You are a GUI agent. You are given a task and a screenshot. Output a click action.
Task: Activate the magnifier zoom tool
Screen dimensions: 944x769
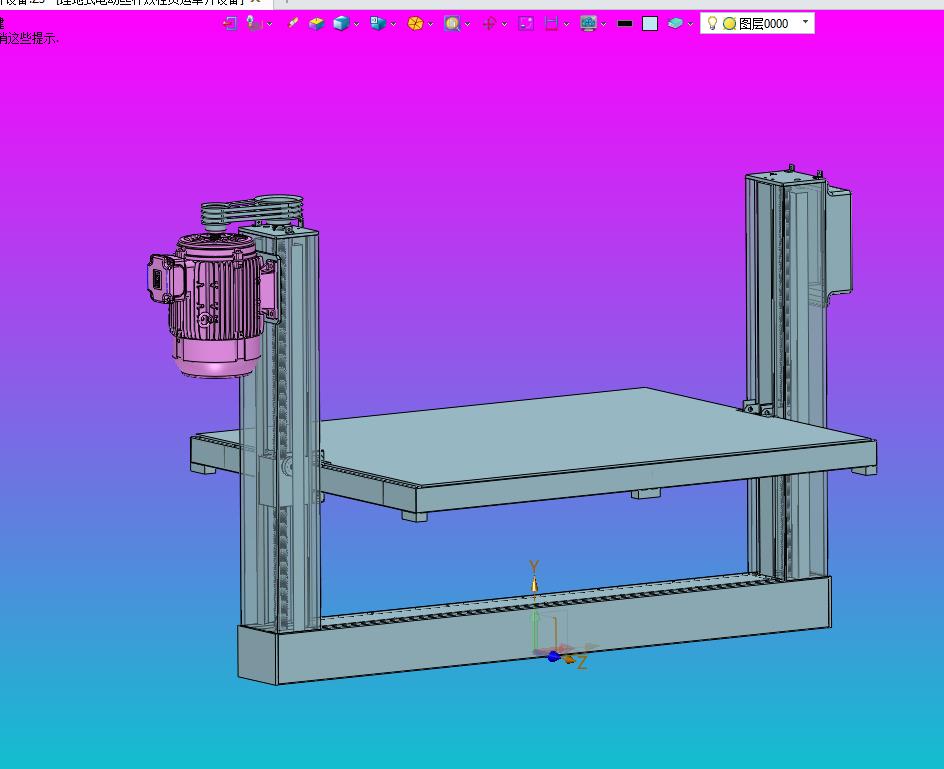click(x=452, y=23)
